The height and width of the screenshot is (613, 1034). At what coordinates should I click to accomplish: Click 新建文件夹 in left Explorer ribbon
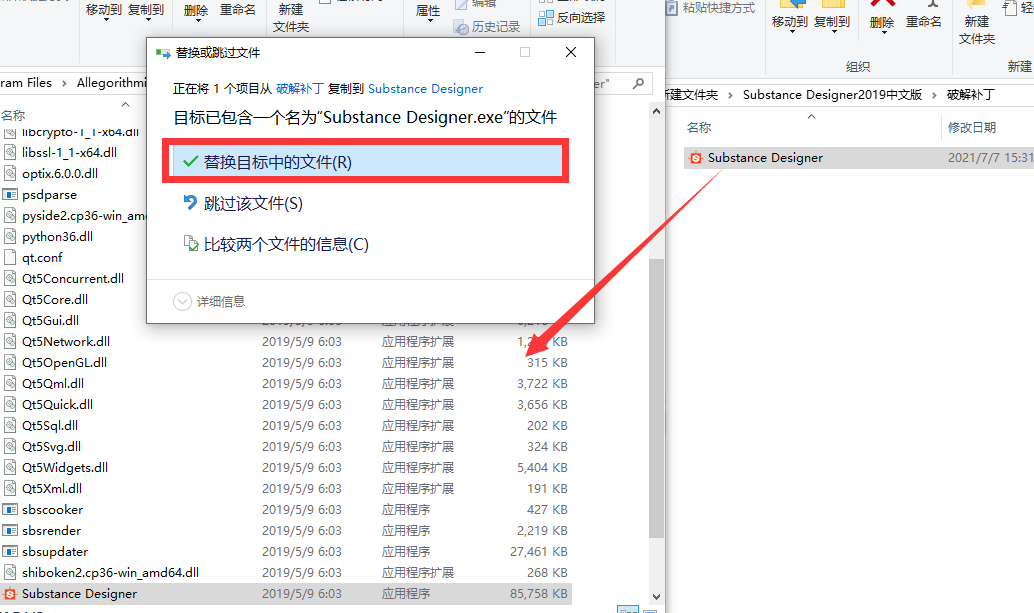[x=291, y=18]
